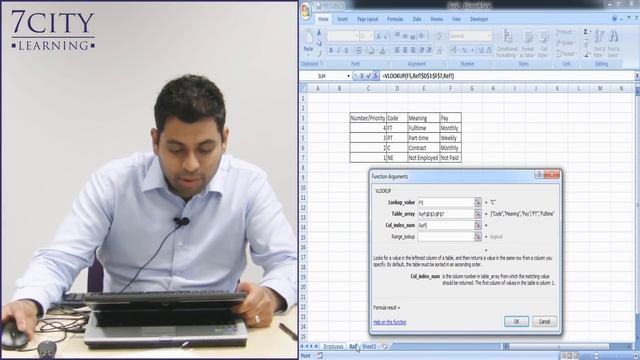Switch to the Employees sheet tab
640x360 pixels.
click(x=333, y=347)
